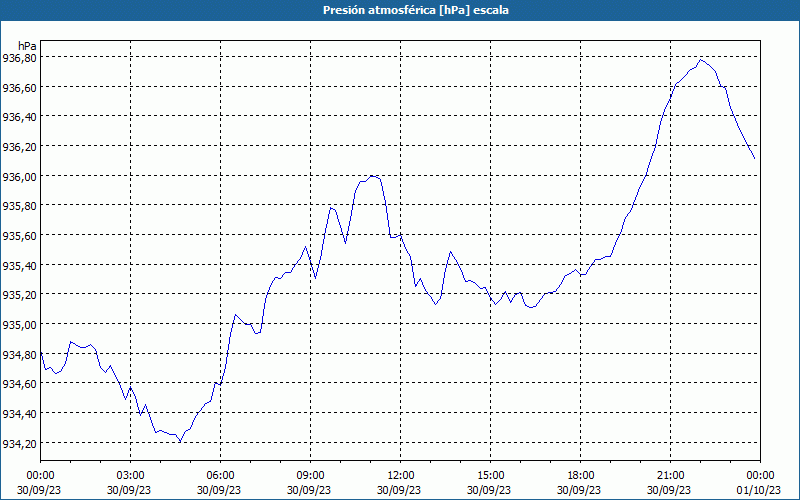Select the 934,80 y-axis value

(x=19, y=354)
